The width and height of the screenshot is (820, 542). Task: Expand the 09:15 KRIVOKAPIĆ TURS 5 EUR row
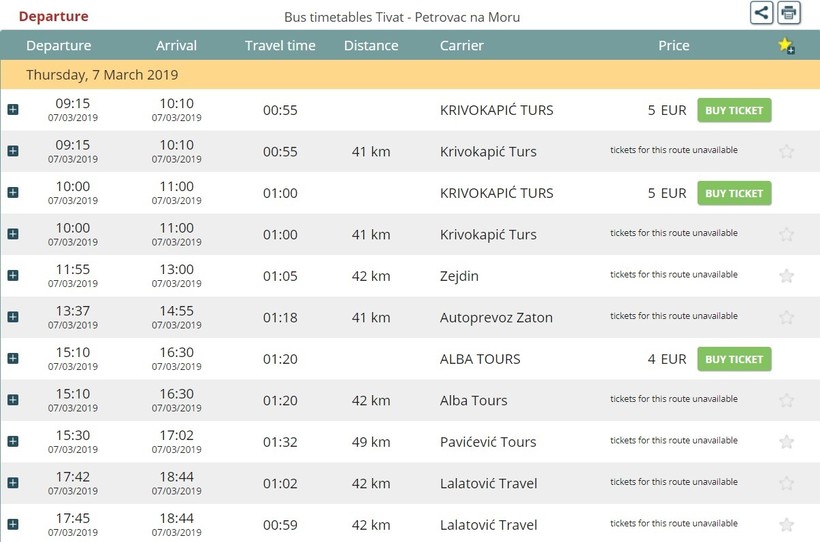click(x=13, y=110)
